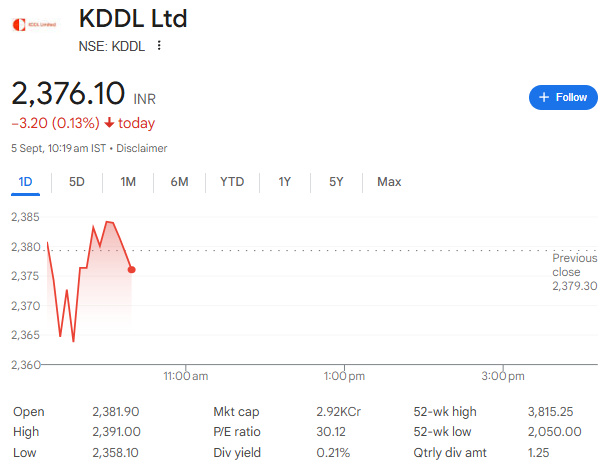The image size is (602, 464).
Task: Show the 6M price chart
Action: point(180,182)
